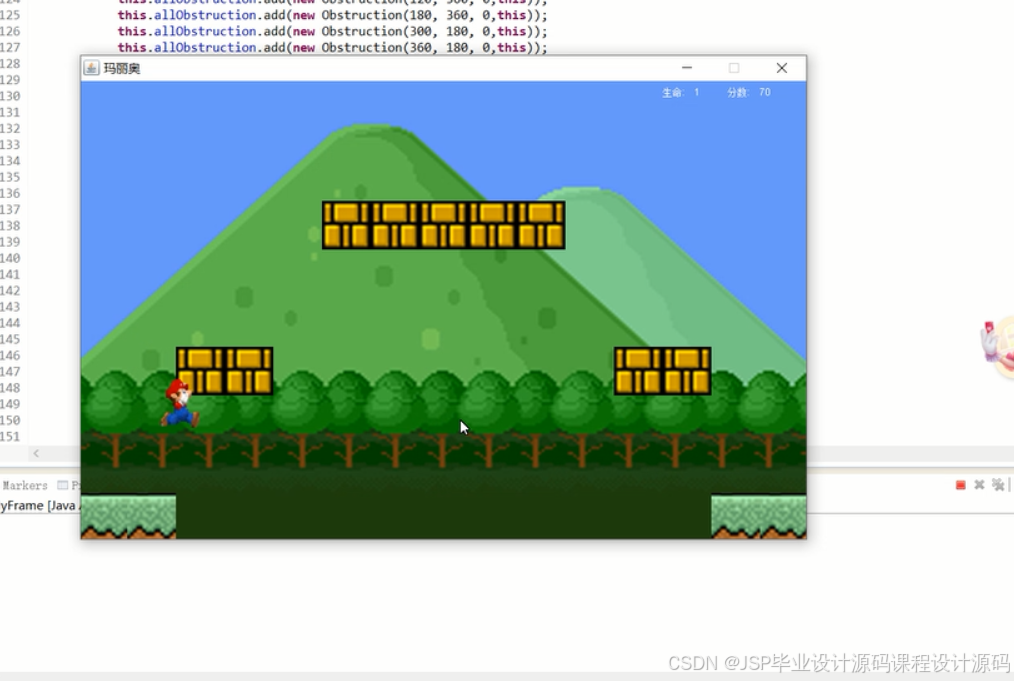The image size is (1014, 681).
Task: Click the 分数: 70 score display
Action: 749,92
